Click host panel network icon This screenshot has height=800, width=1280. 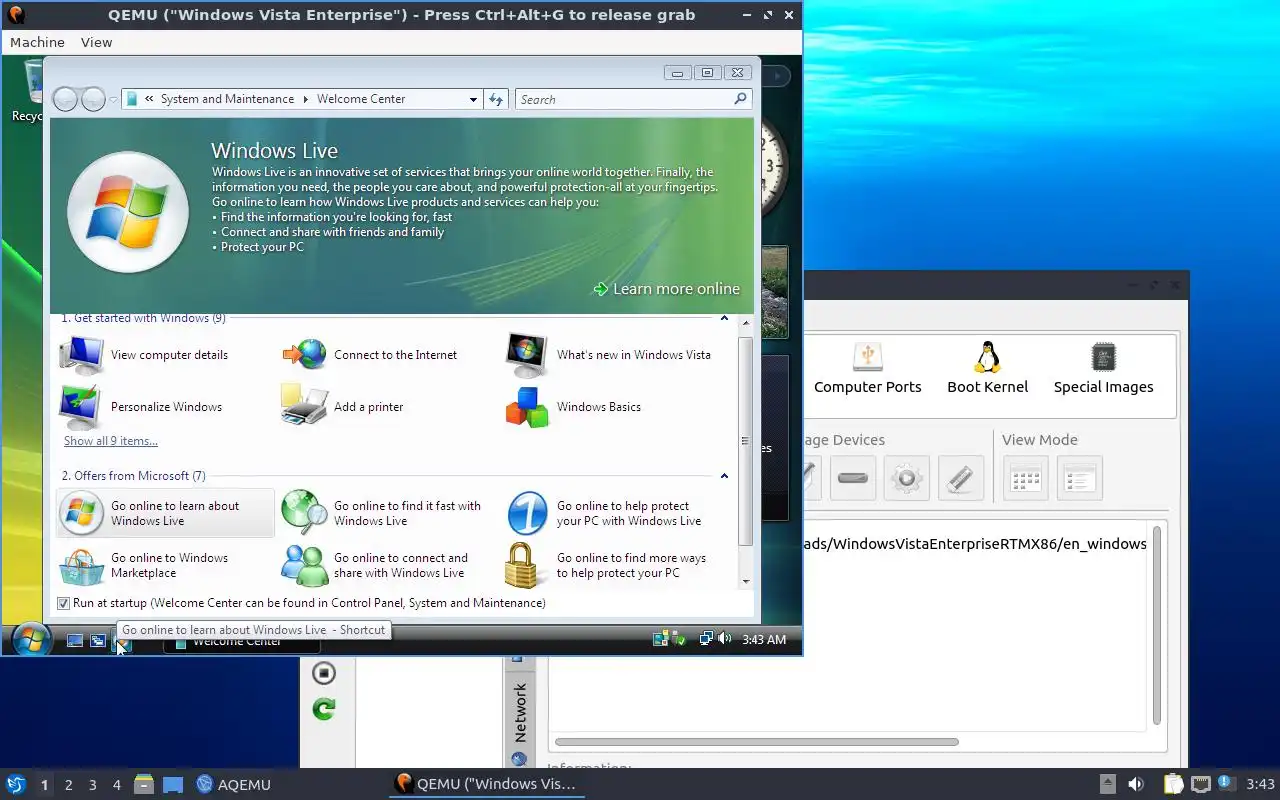[1201, 784]
